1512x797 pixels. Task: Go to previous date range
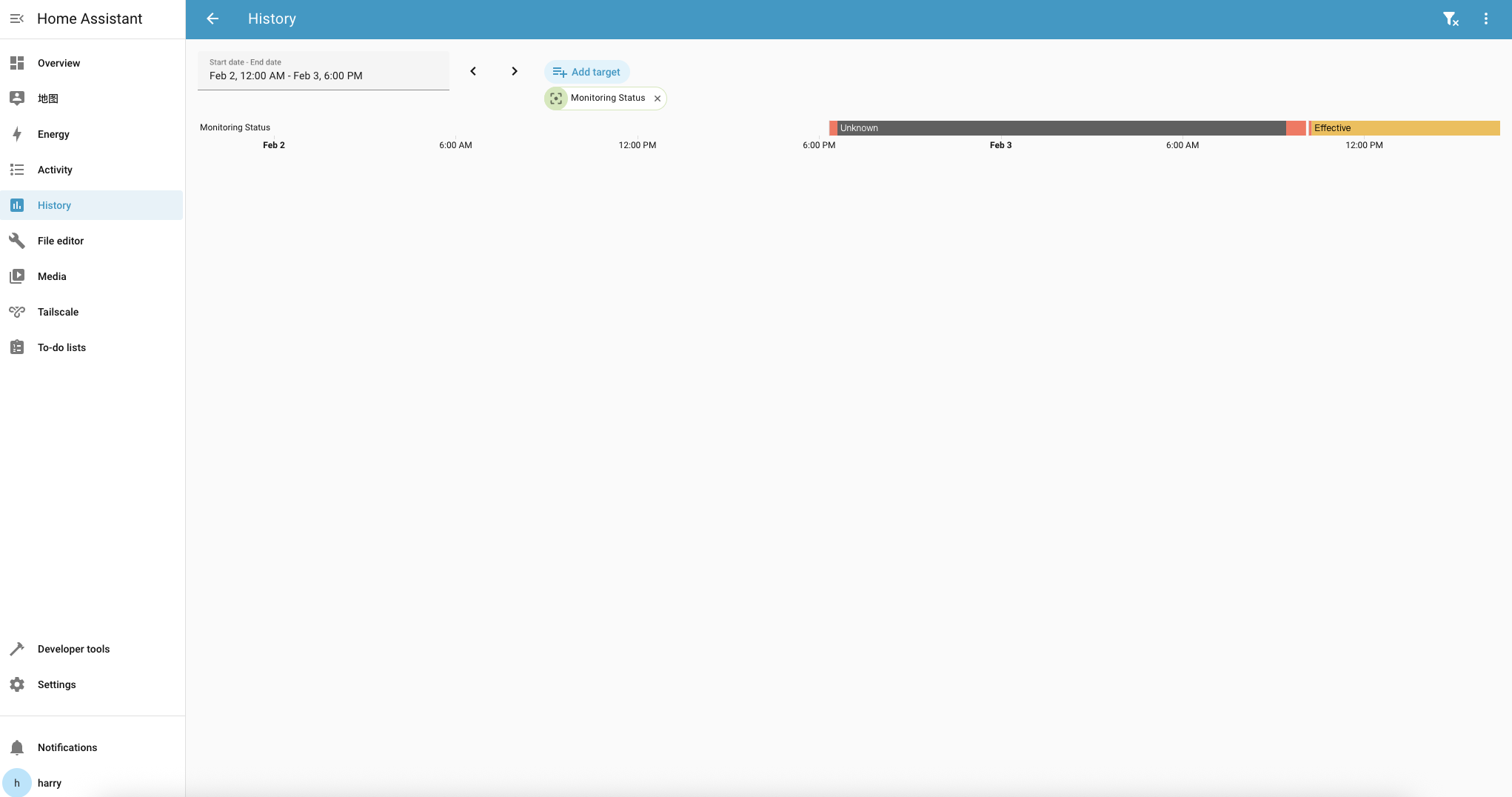[473, 71]
